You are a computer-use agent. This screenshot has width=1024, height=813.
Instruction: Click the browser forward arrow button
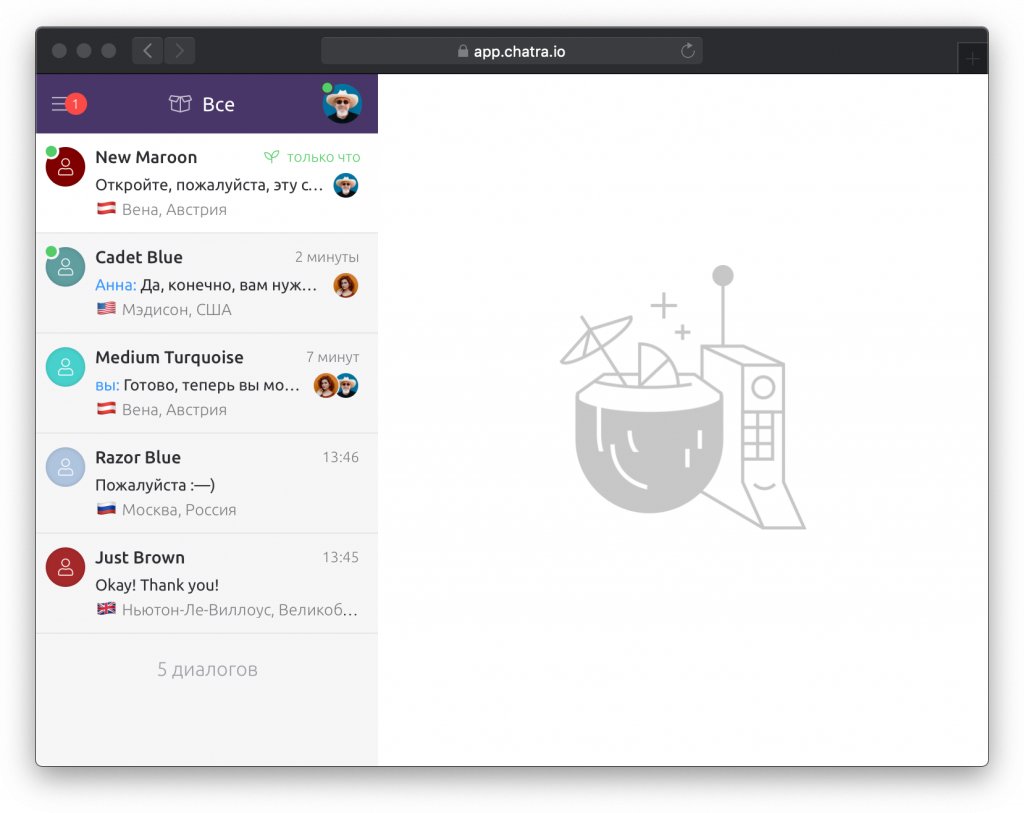[180, 50]
